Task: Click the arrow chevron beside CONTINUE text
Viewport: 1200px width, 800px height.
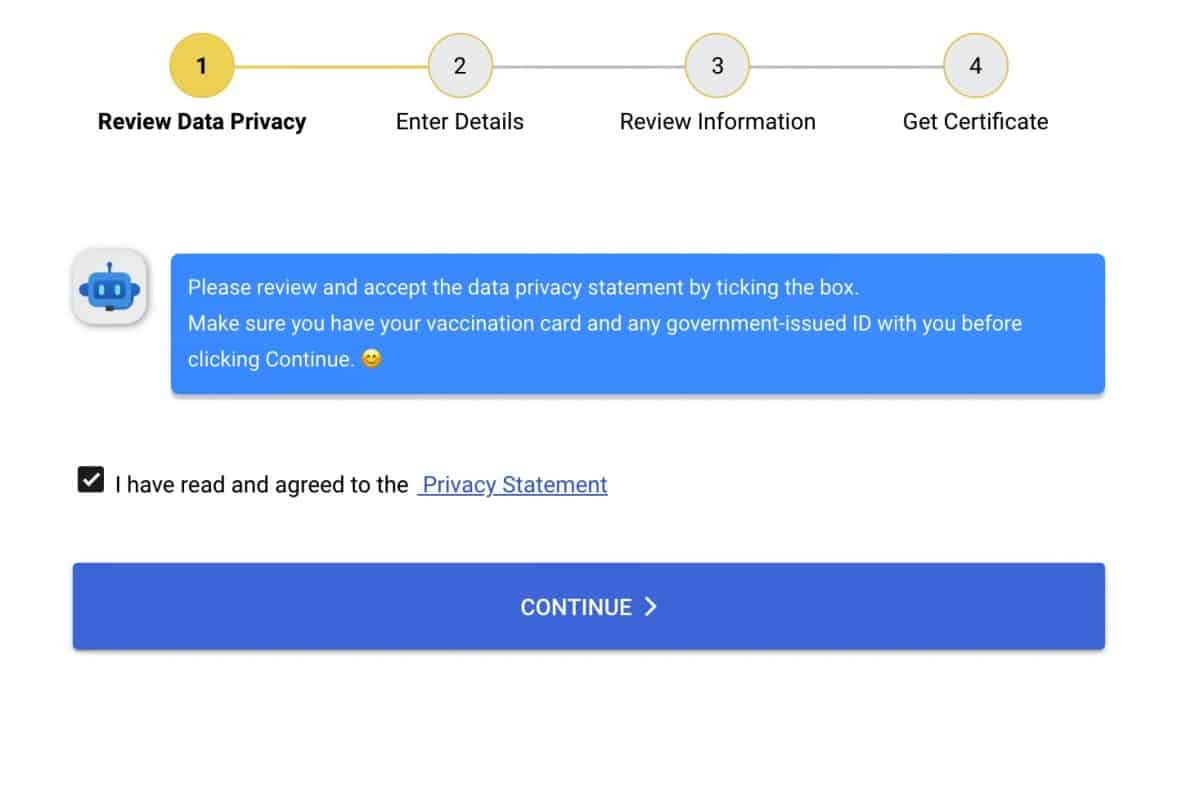Action: click(x=650, y=606)
